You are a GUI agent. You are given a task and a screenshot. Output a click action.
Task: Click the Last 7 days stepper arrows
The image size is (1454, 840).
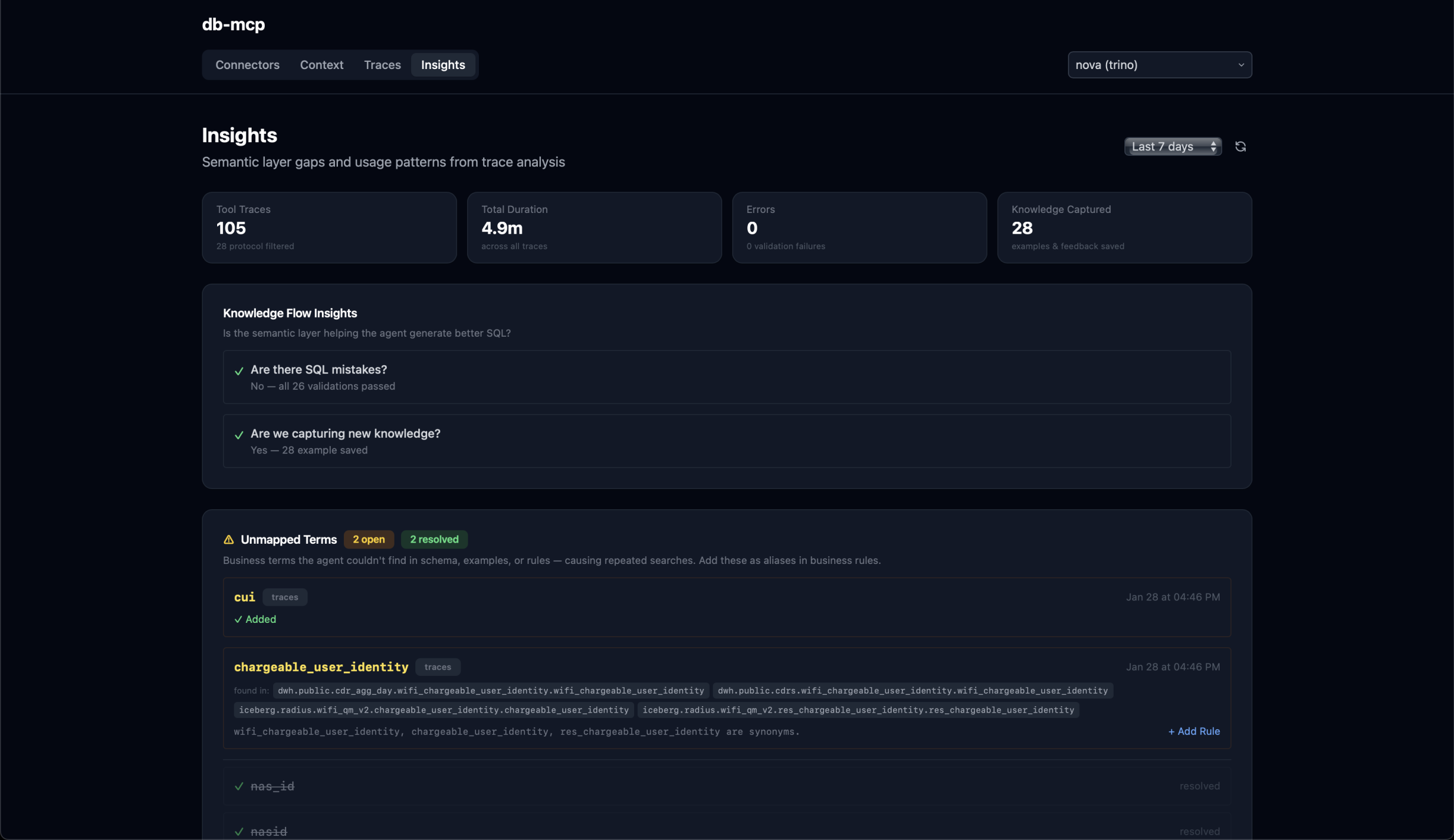(x=1213, y=146)
